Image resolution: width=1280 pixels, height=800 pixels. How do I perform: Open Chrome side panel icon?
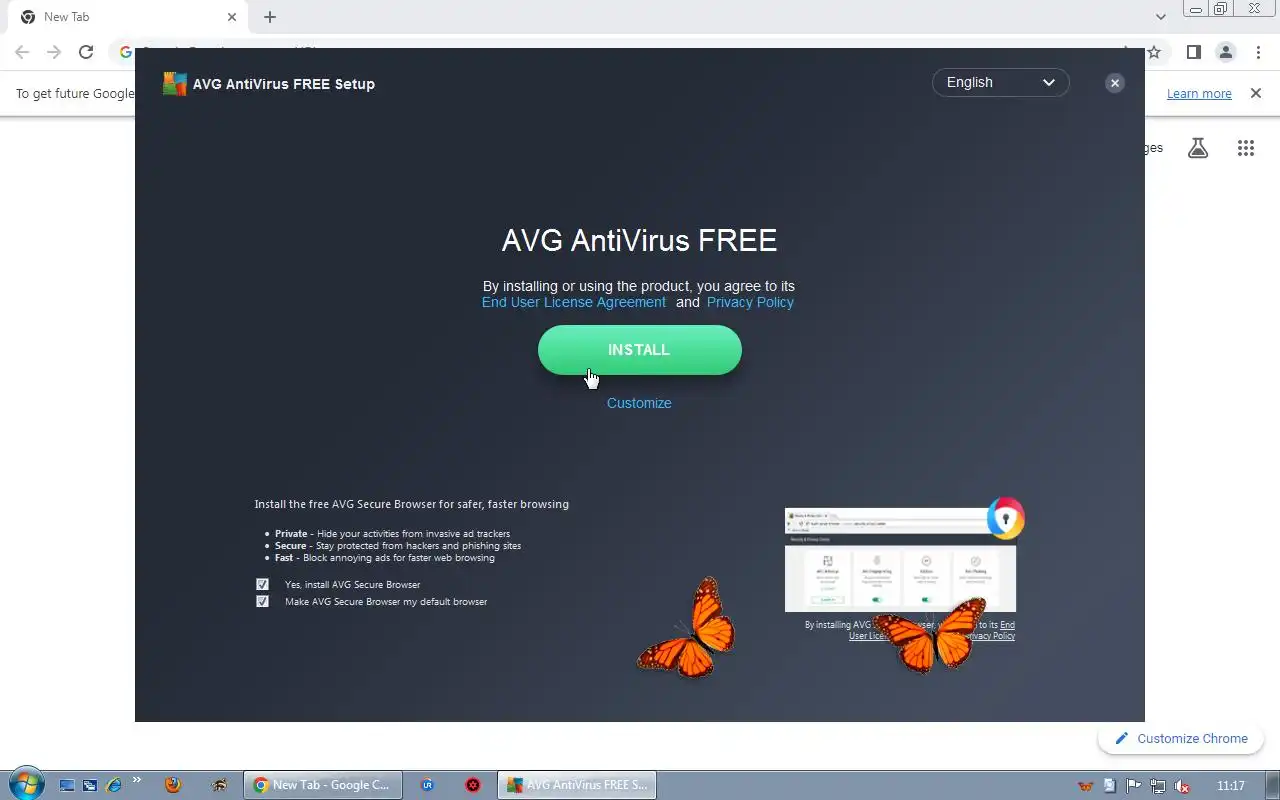point(1193,52)
